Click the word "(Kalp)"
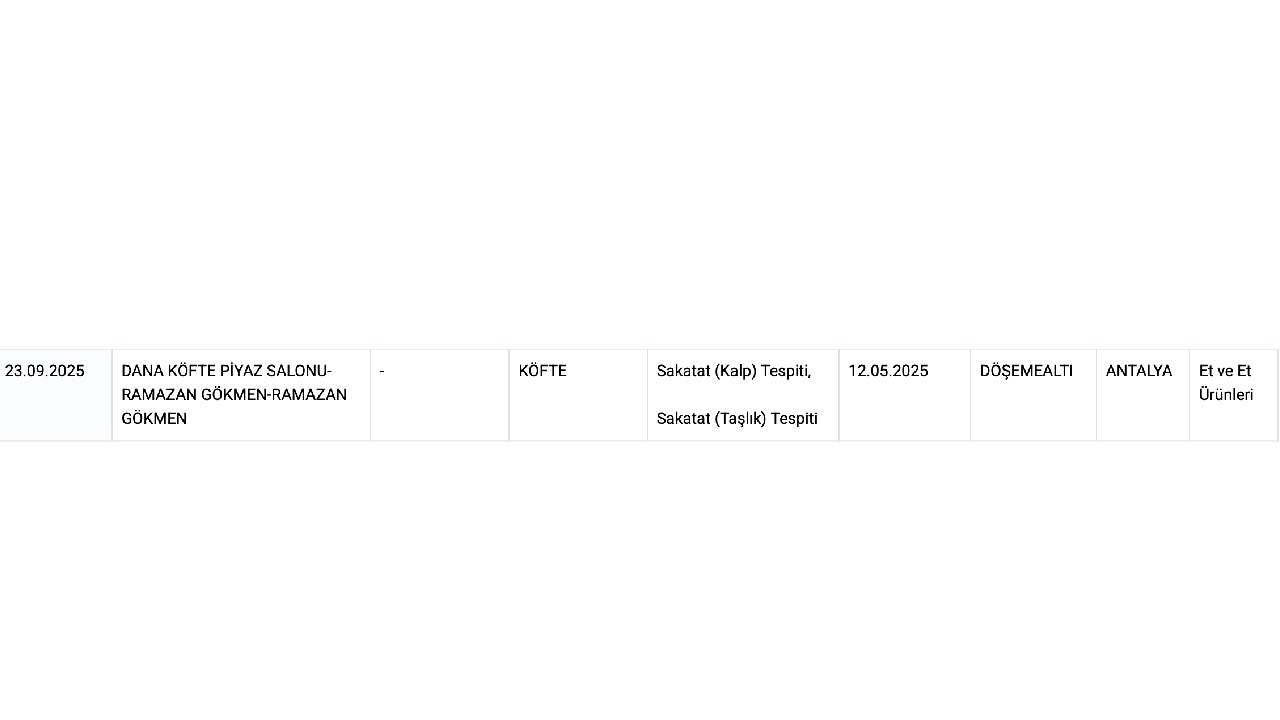Viewport: 1280px width, 720px height. click(x=735, y=371)
